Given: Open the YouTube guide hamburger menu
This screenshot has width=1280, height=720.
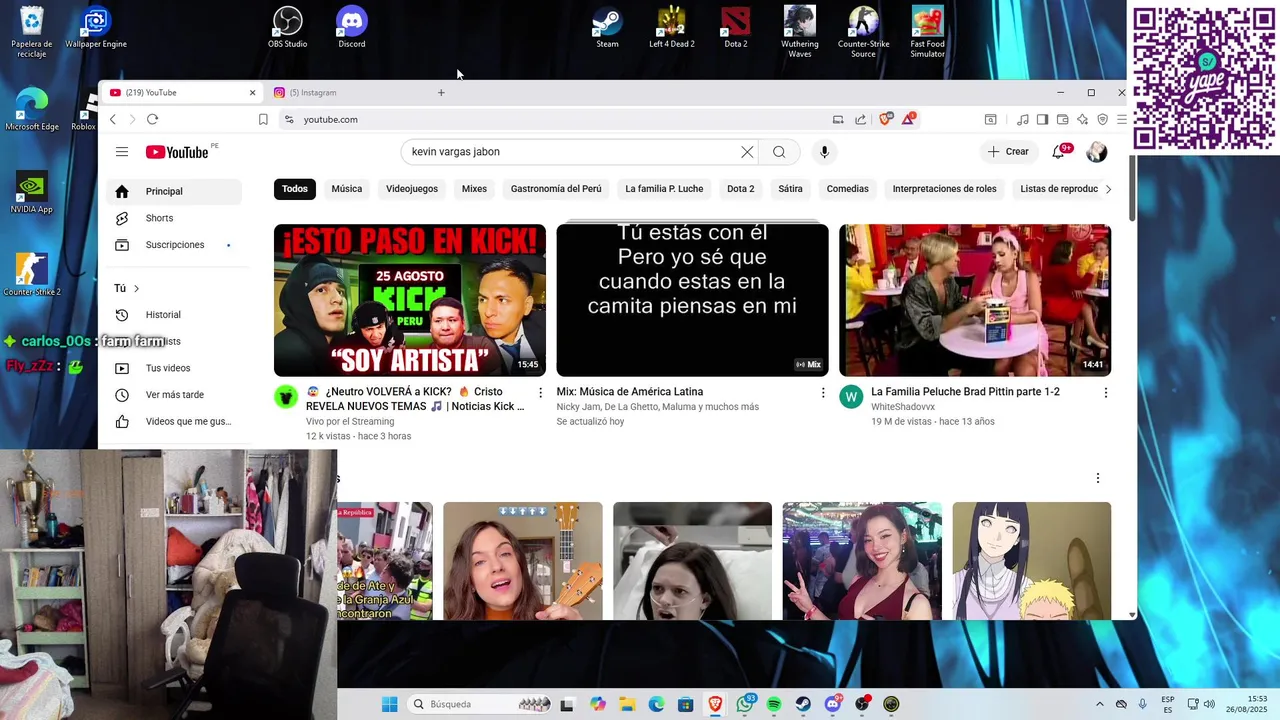Looking at the screenshot, I should click(122, 152).
